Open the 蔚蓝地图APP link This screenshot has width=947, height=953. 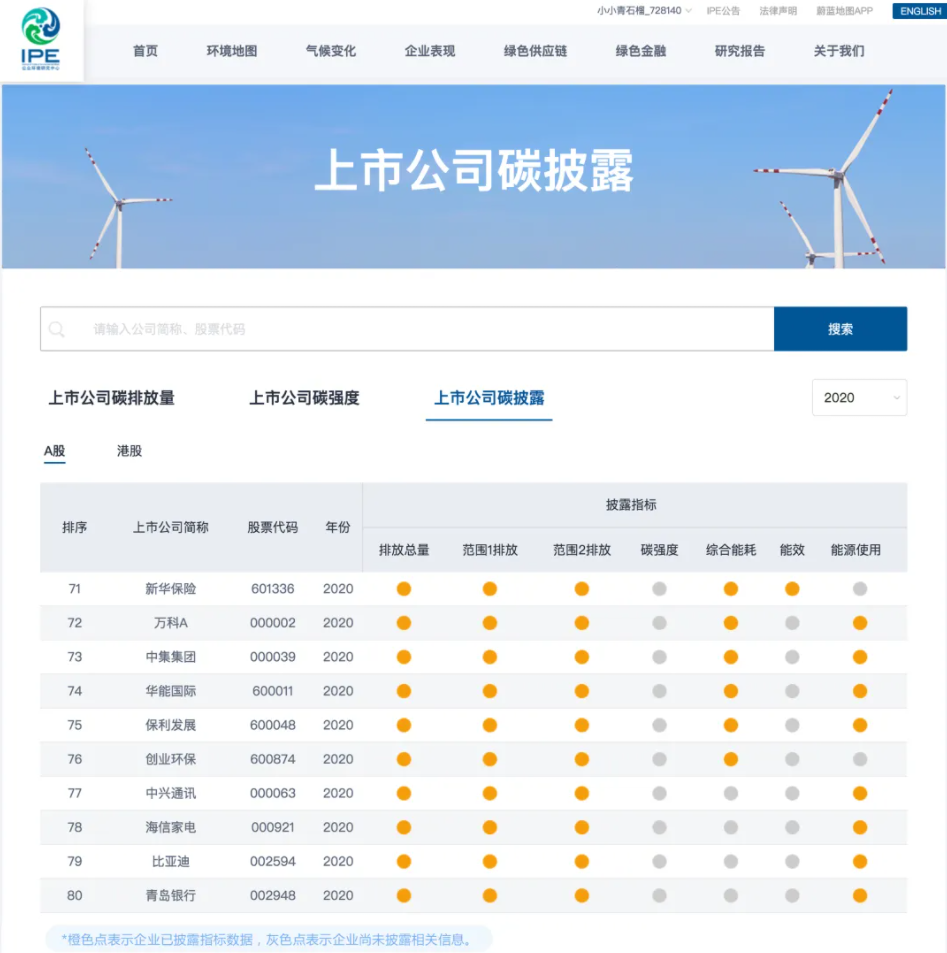[844, 11]
